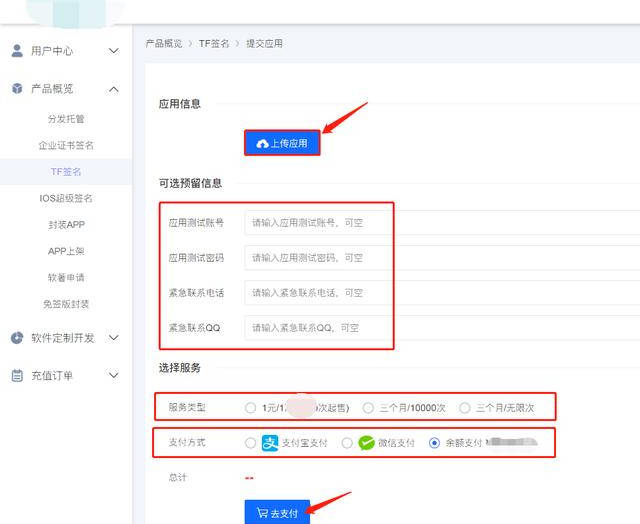Image resolution: width=640 pixels, height=524 pixels.
Task: Expand the 充值订单 menu chevron
Action: tap(114, 376)
